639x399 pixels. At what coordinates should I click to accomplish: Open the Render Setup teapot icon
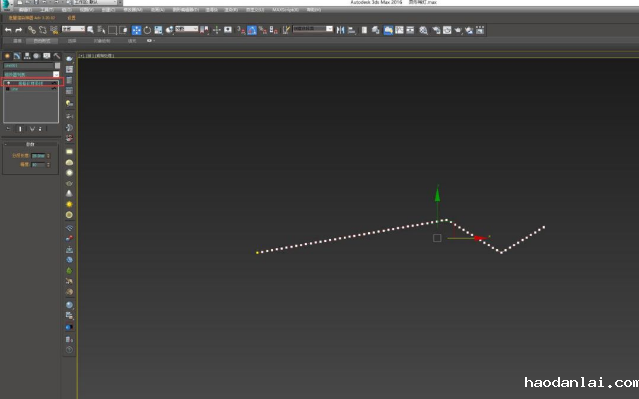[458, 30]
